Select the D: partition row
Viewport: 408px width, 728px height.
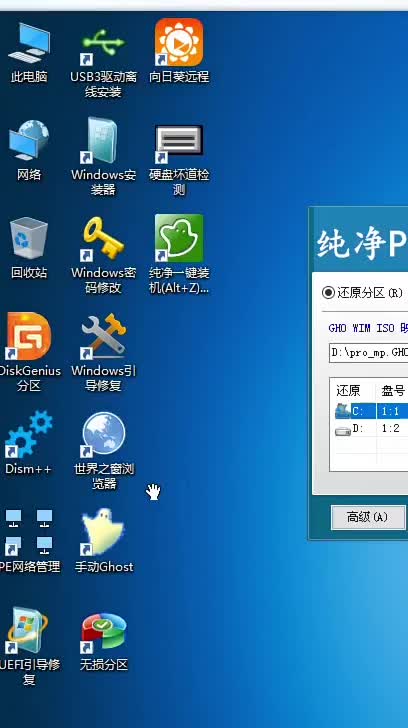point(371,429)
